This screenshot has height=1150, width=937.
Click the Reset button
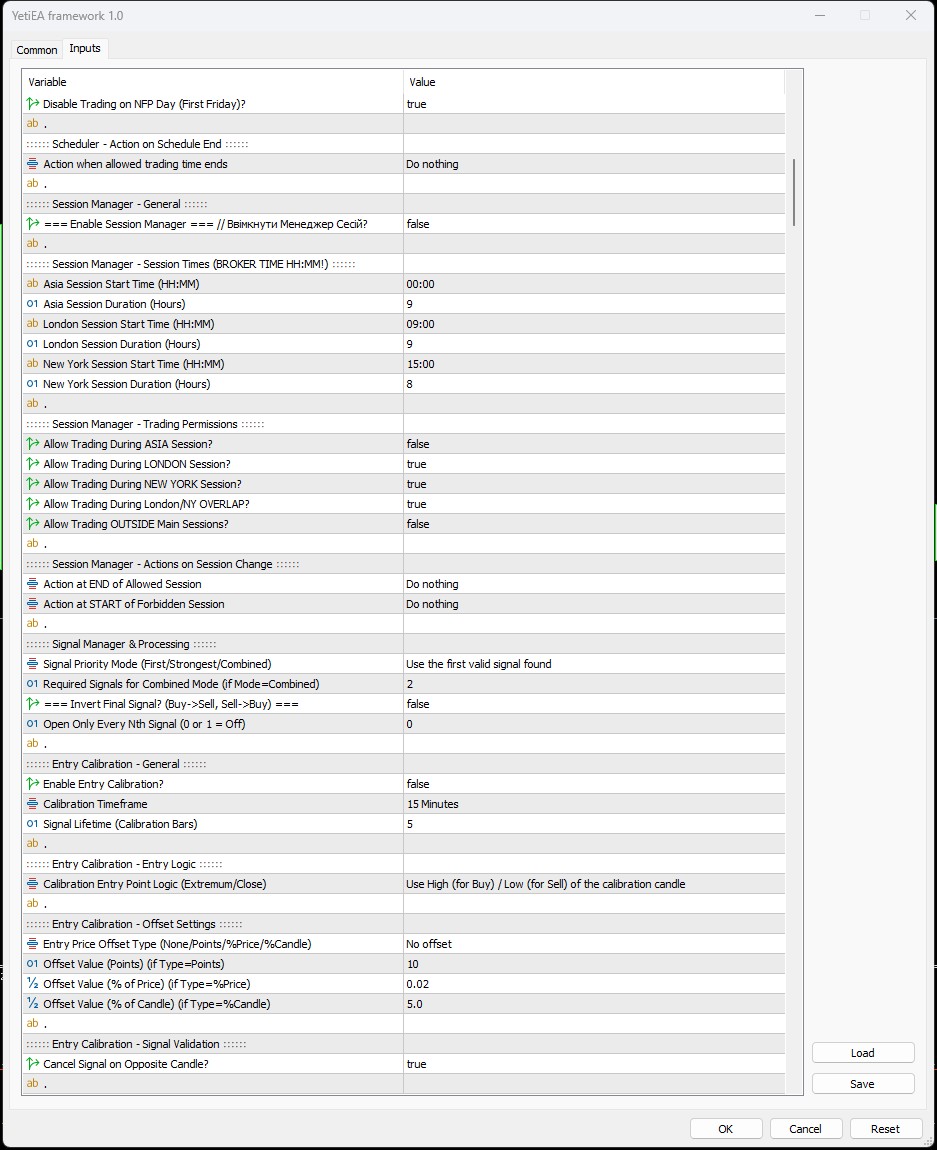(885, 1129)
